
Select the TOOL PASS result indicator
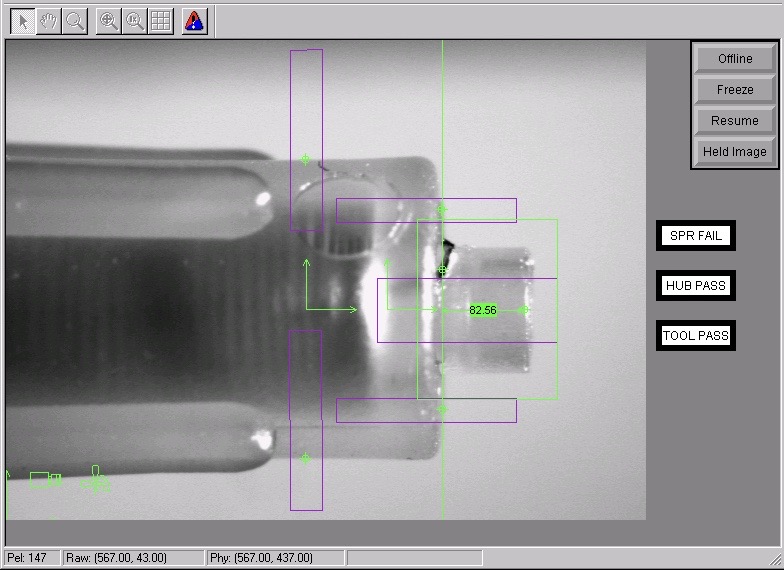point(696,336)
